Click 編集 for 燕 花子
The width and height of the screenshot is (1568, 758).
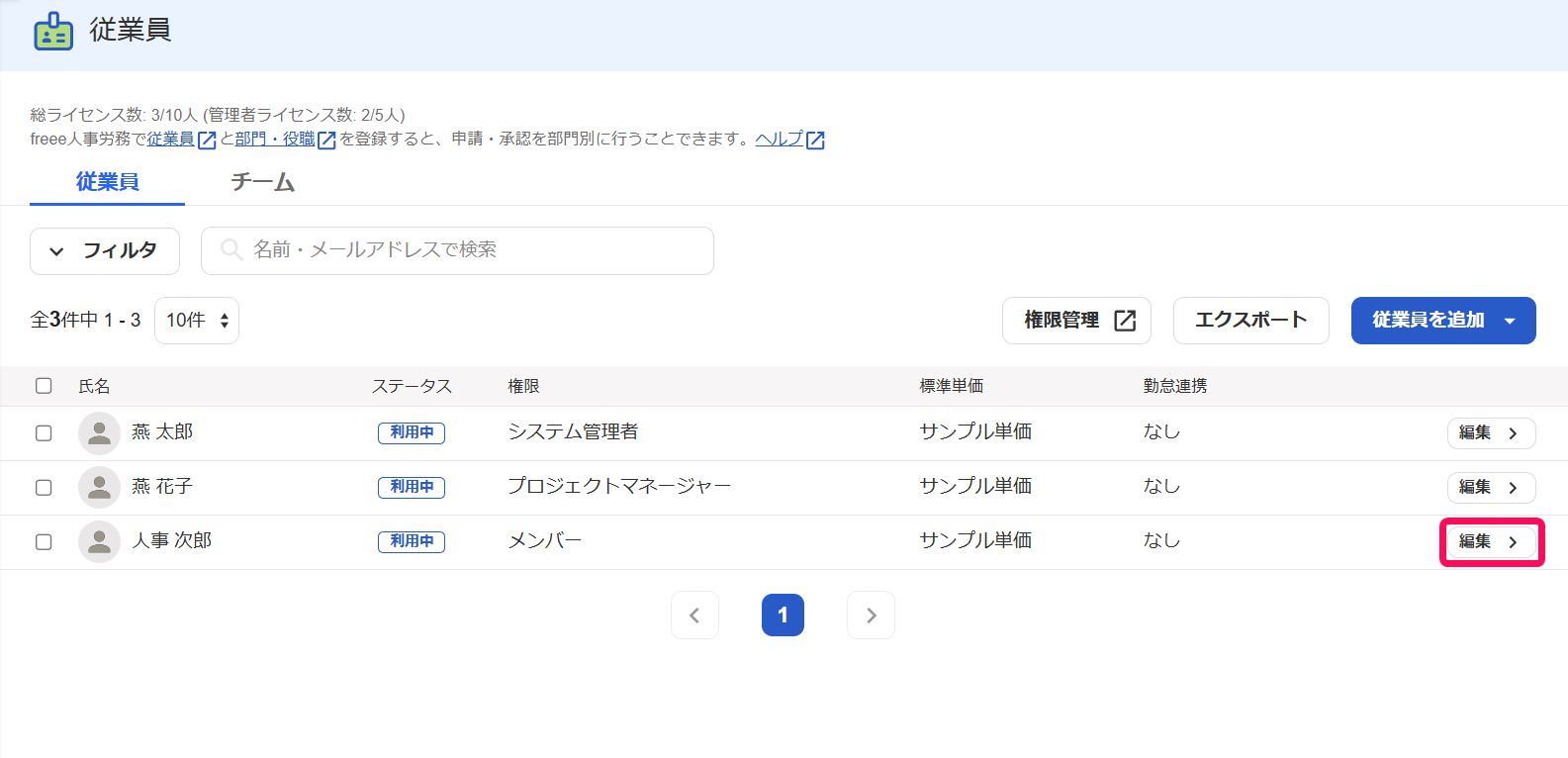pyautogui.click(x=1491, y=488)
